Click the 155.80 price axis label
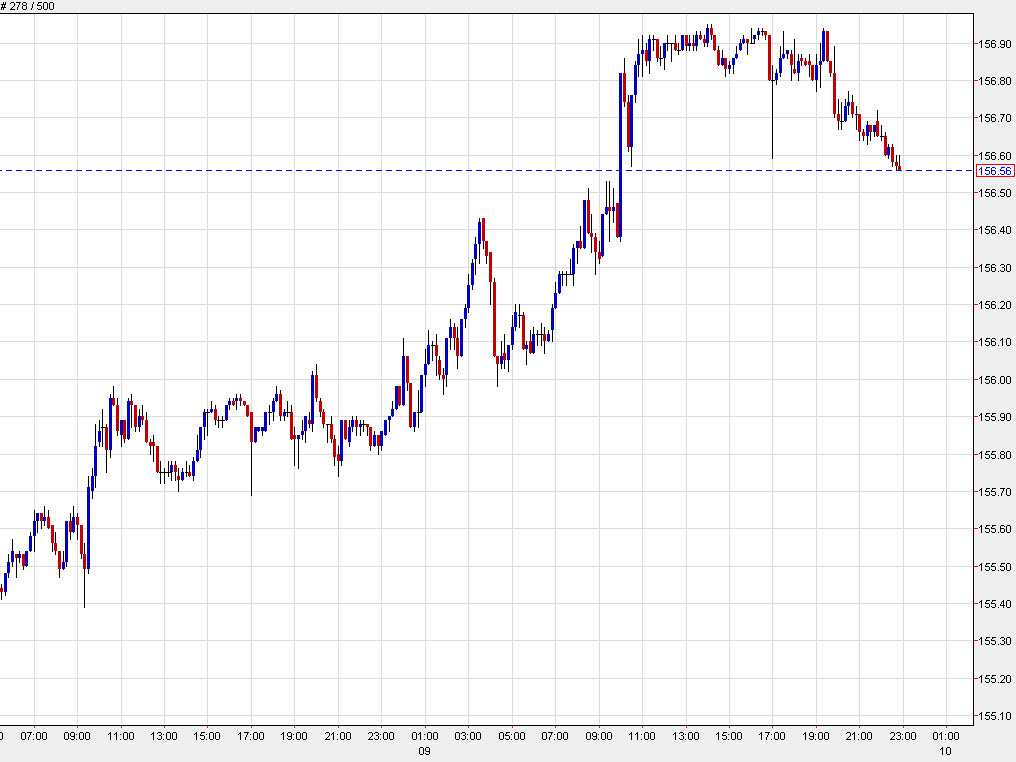 pyautogui.click(x=993, y=455)
